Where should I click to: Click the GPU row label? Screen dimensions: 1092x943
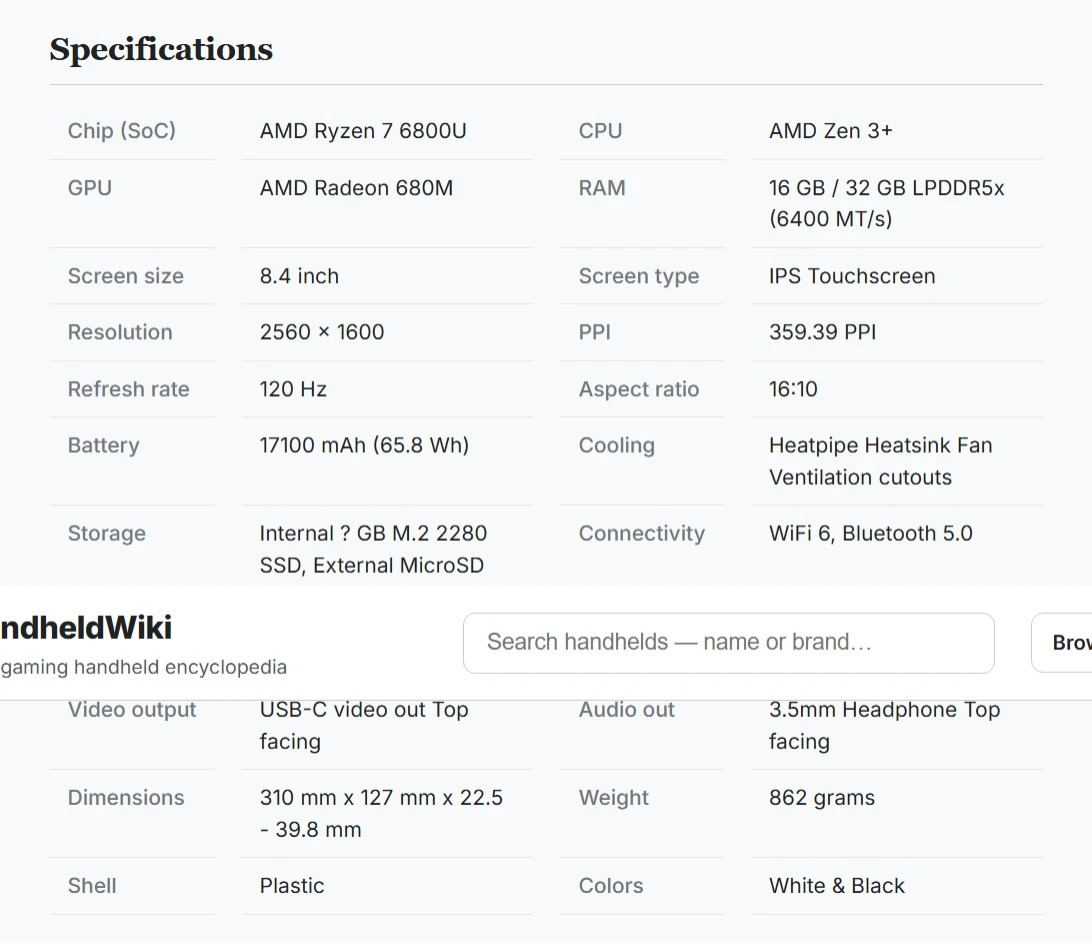point(90,188)
